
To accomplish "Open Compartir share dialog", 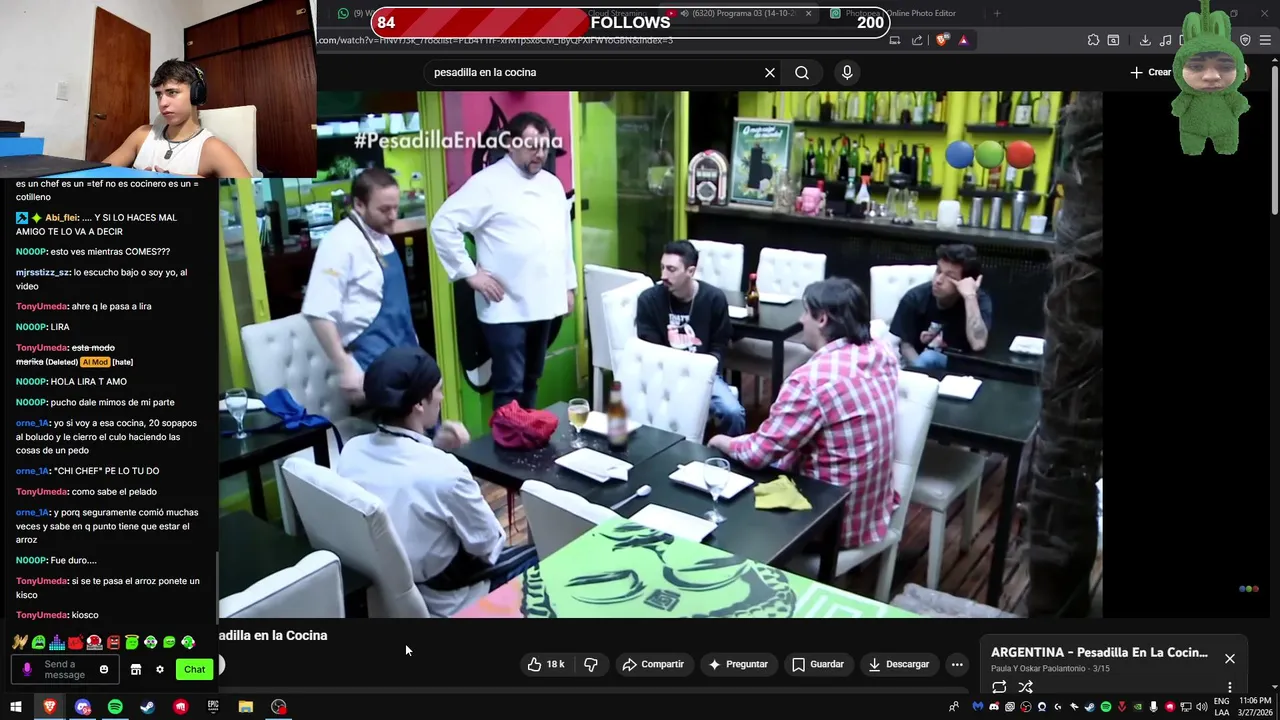I will coord(653,664).
